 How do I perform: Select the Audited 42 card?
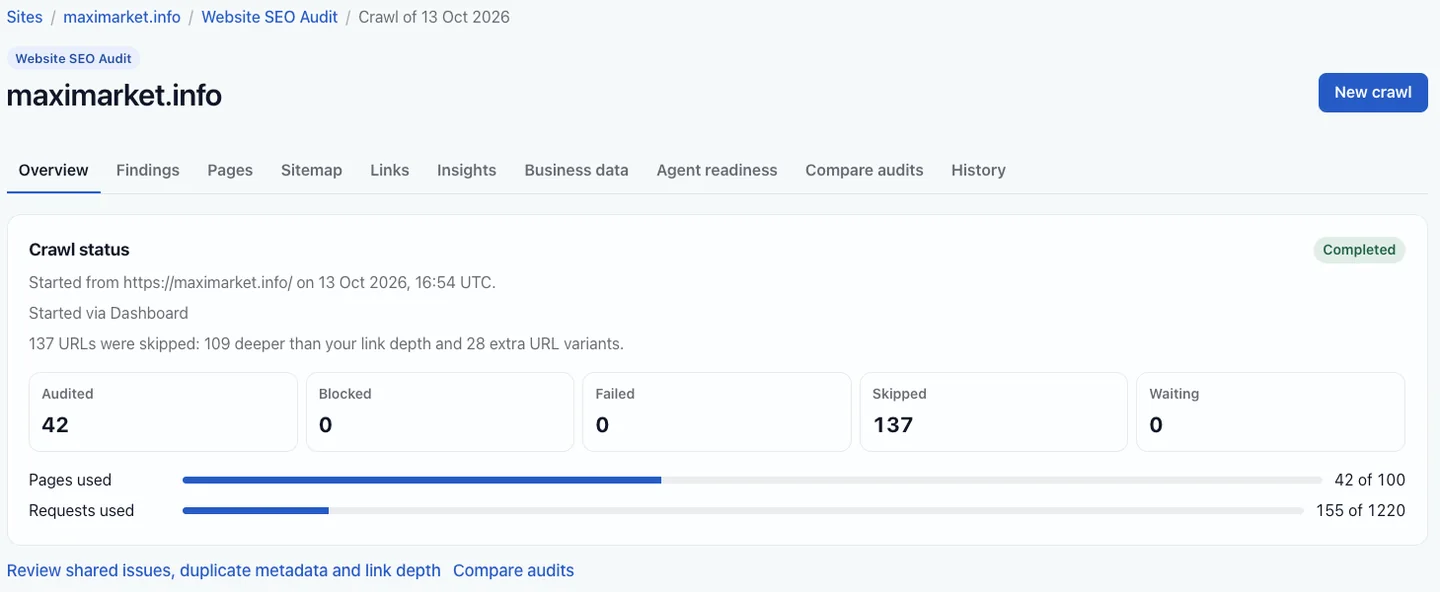click(163, 412)
